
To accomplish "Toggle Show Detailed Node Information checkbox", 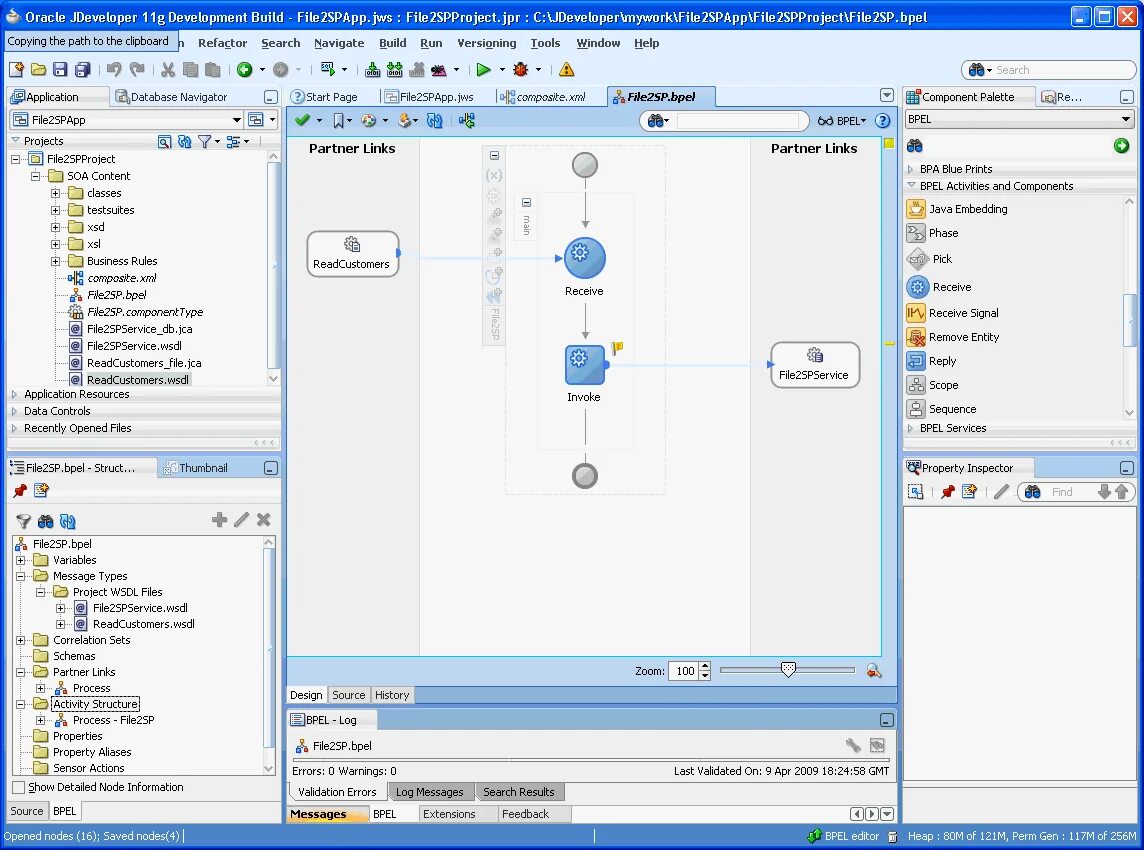I will coord(18,787).
